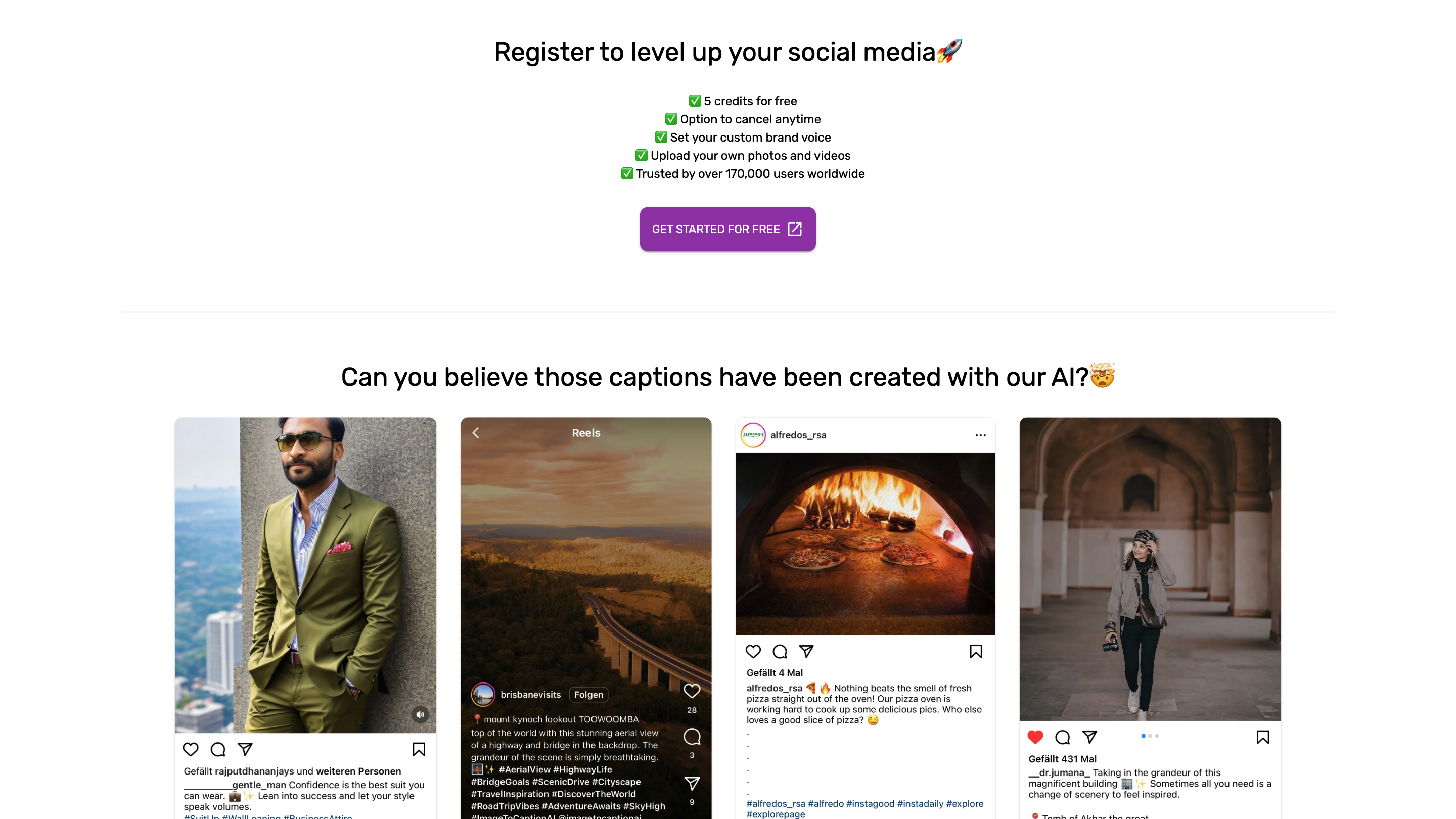Open comments on the brisbanevisits reel

pyautogui.click(x=692, y=737)
